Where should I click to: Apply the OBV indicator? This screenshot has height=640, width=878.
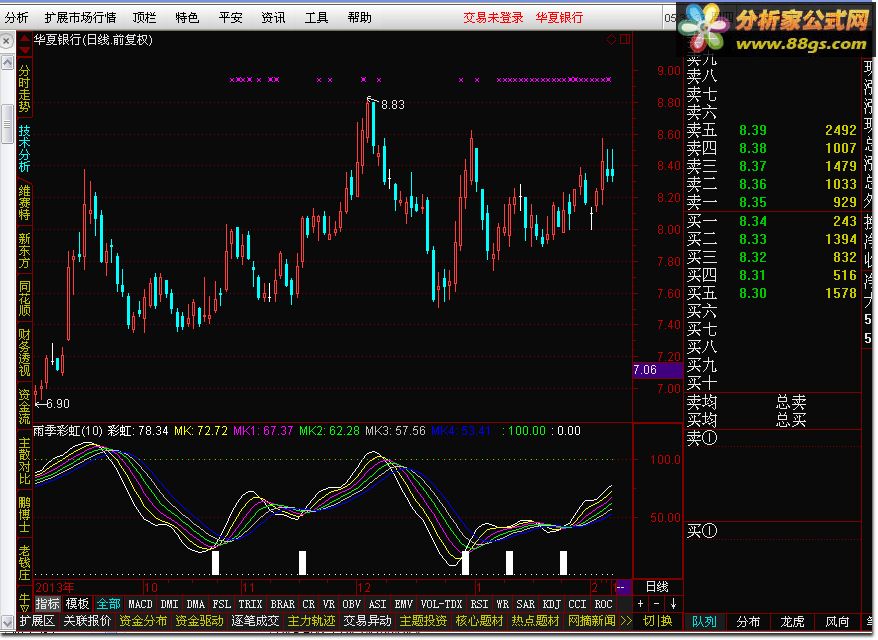coord(352,604)
